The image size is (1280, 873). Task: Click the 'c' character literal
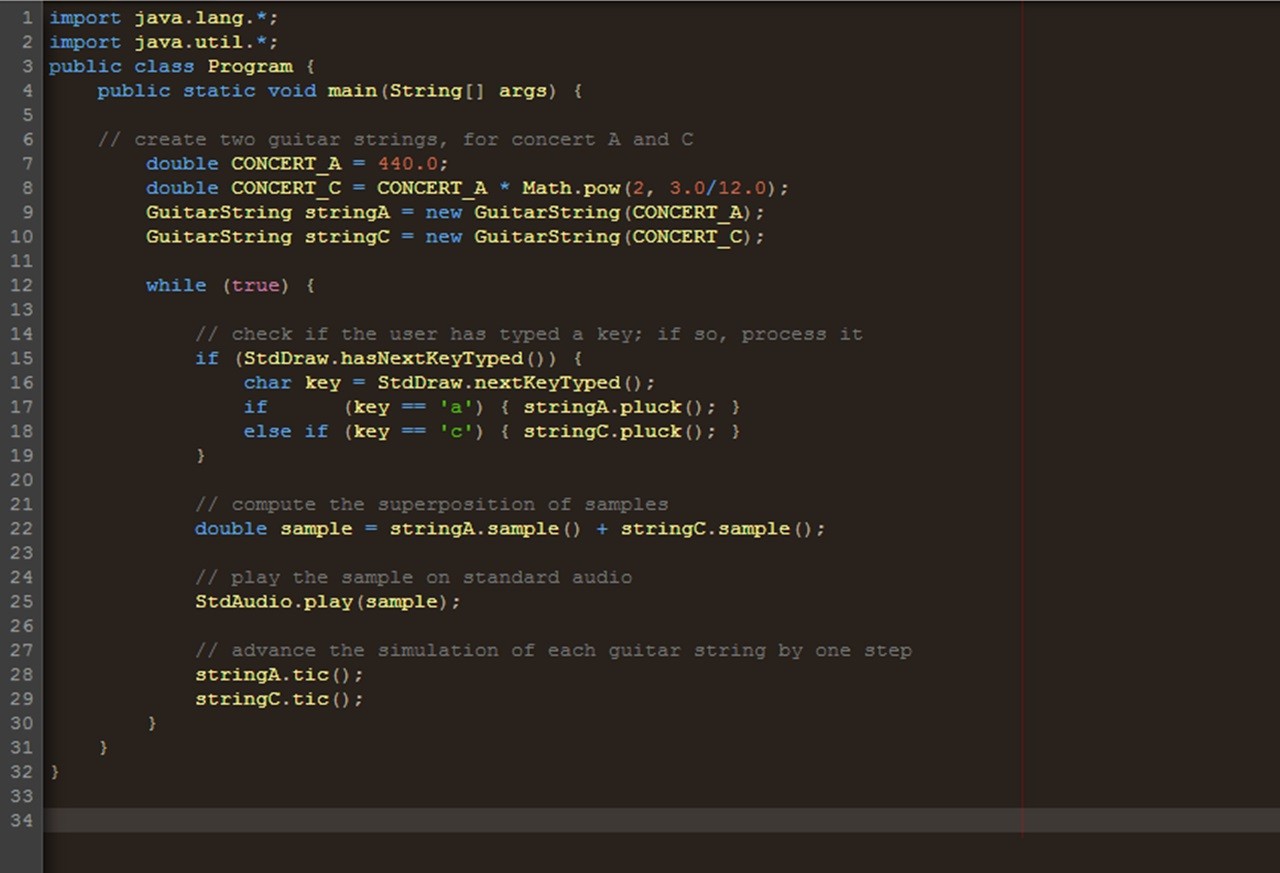(x=455, y=431)
